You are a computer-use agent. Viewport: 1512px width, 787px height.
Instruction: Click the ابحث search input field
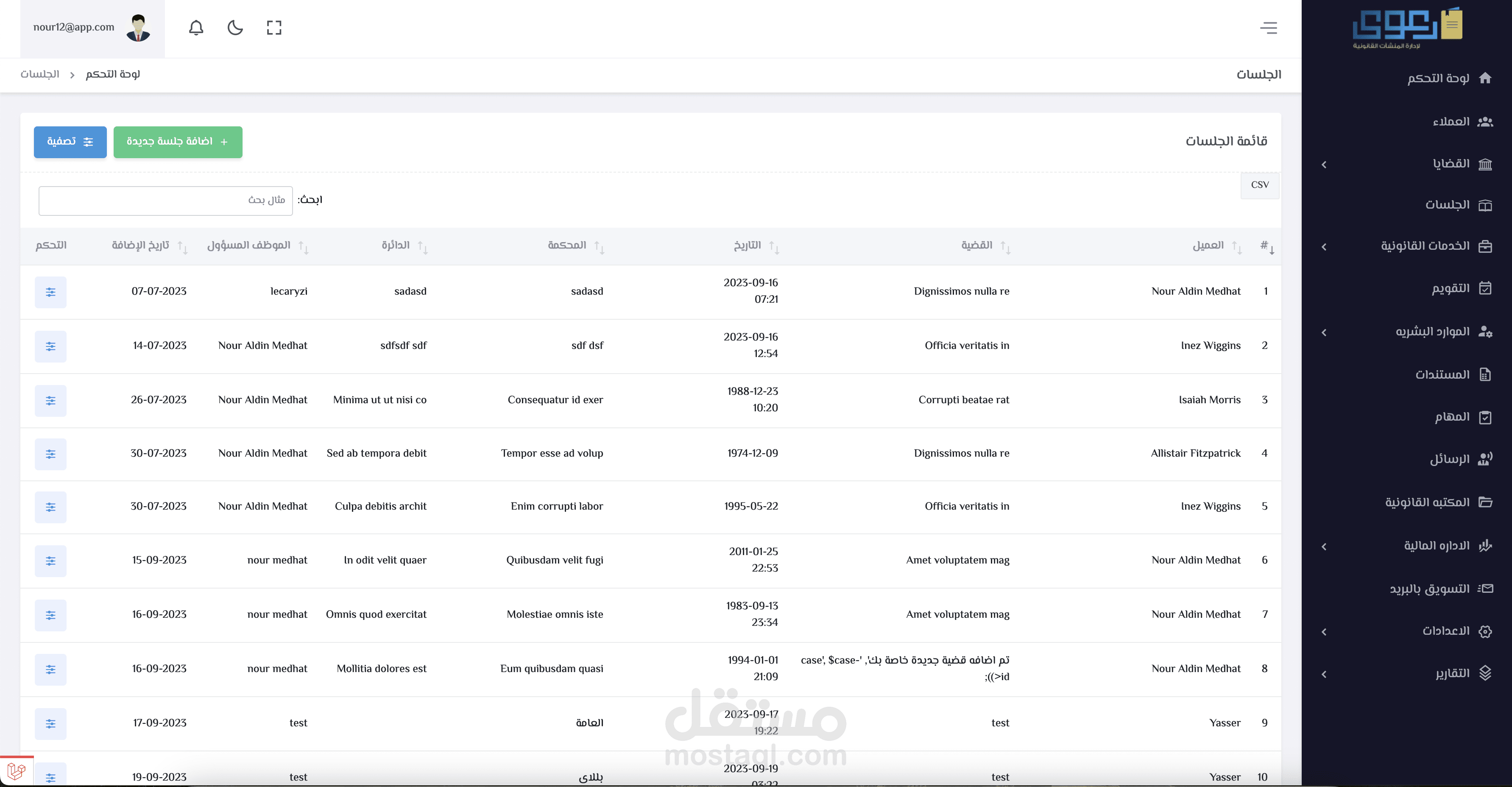tap(165, 201)
